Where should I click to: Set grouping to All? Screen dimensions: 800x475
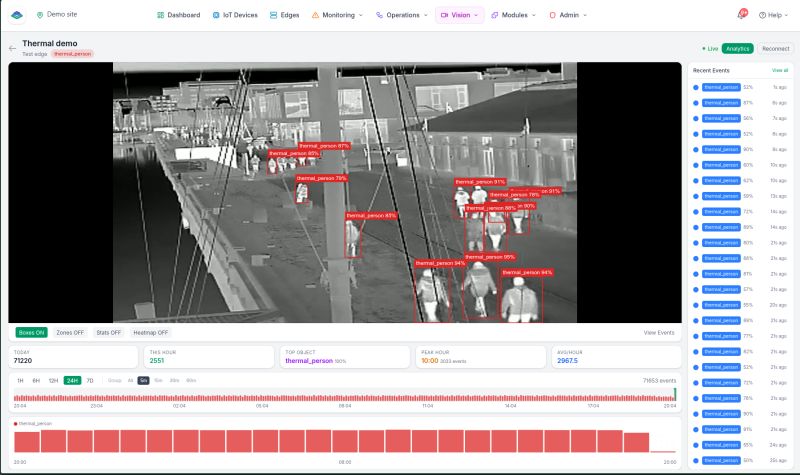click(131, 381)
